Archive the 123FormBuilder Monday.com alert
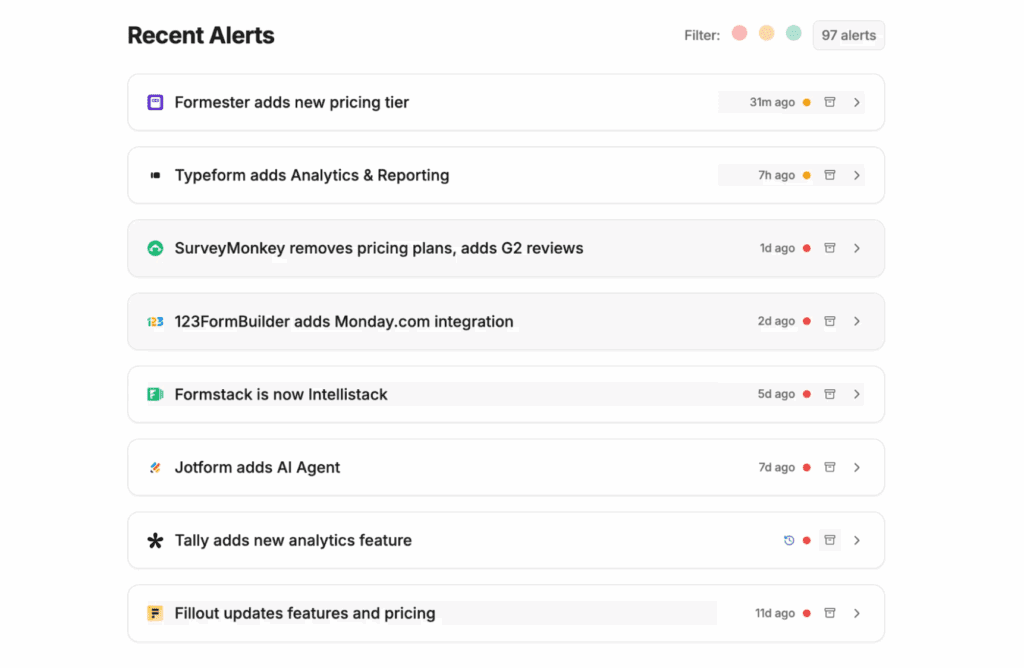The width and height of the screenshot is (1024, 668). (x=829, y=321)
